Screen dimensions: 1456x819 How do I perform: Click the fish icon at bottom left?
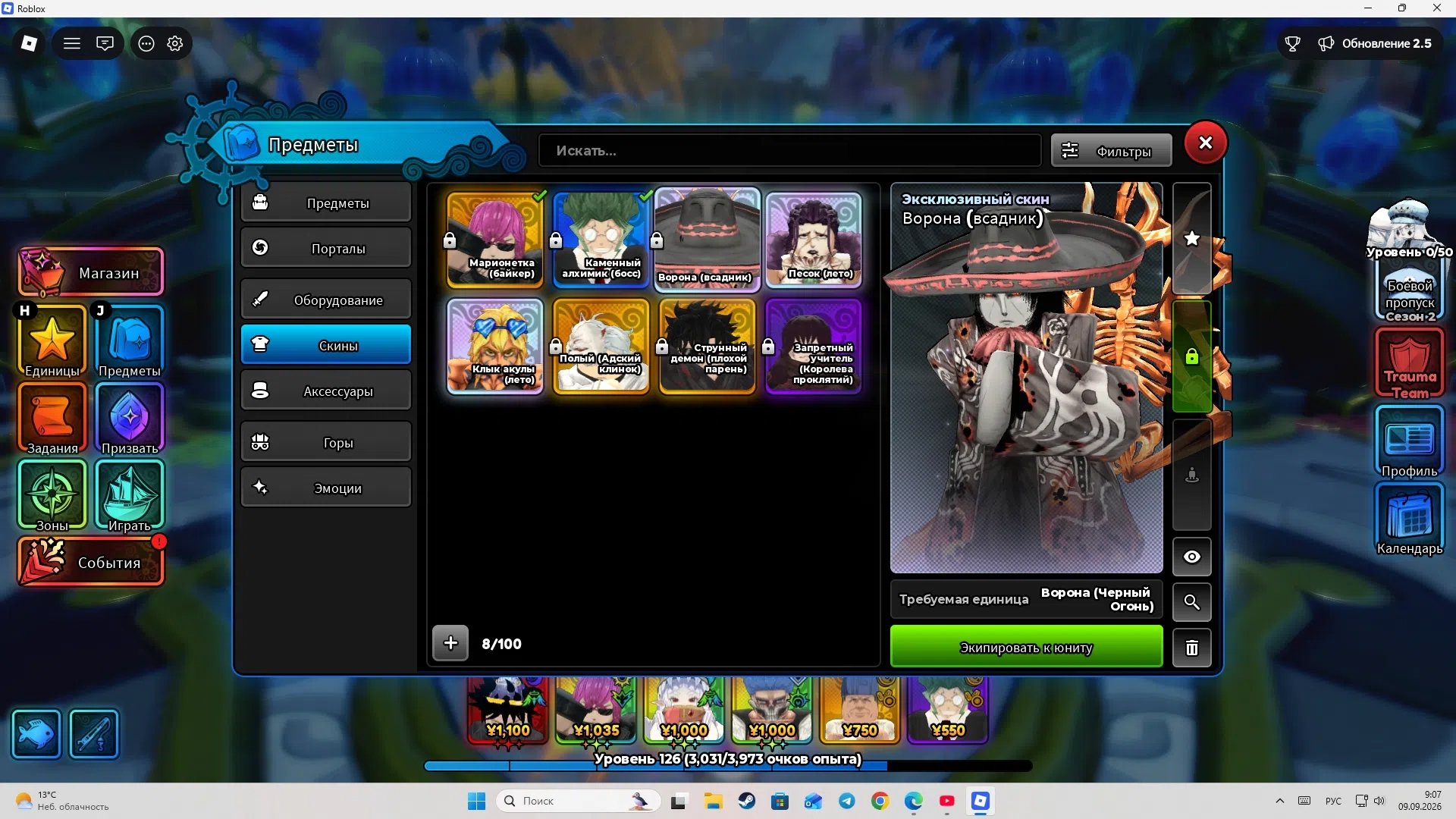[x=36, y=733]
